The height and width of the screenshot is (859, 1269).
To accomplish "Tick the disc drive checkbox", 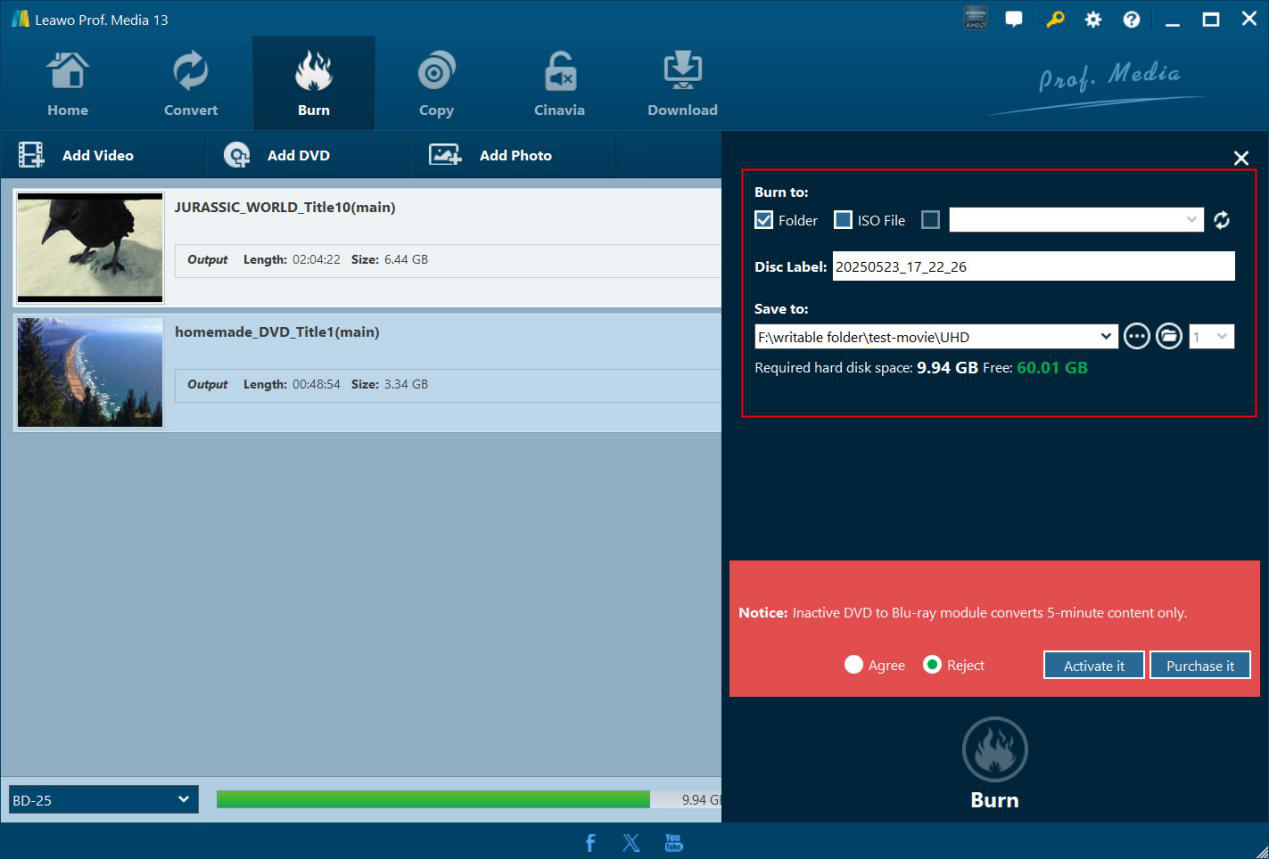I will click(x=930, y=220).
